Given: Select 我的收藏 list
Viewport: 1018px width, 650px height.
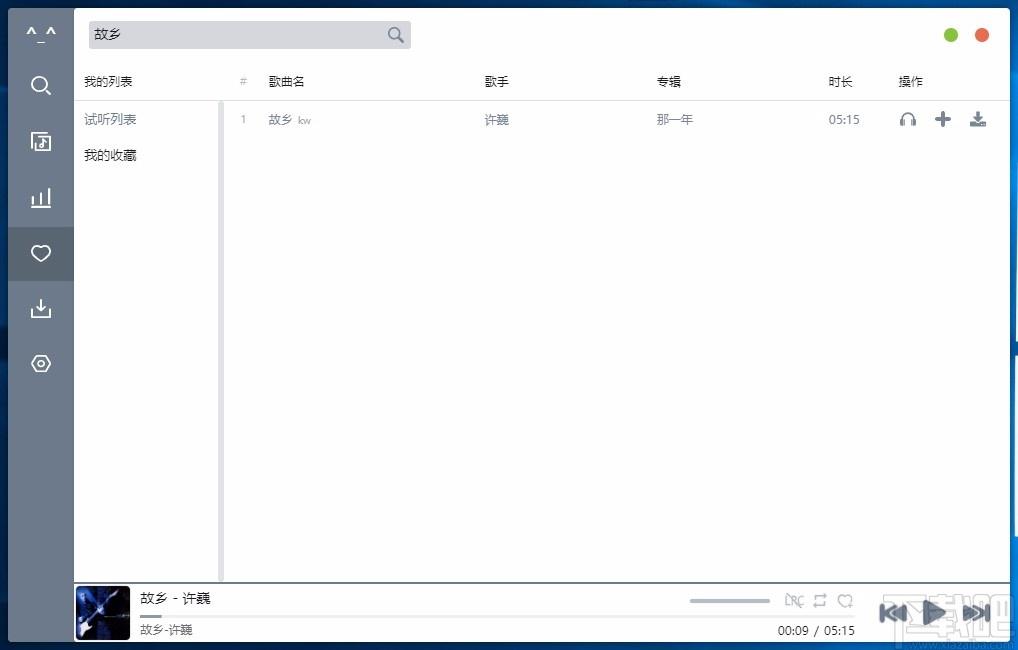Looking at the screenshot, I should tap(110, 155).
